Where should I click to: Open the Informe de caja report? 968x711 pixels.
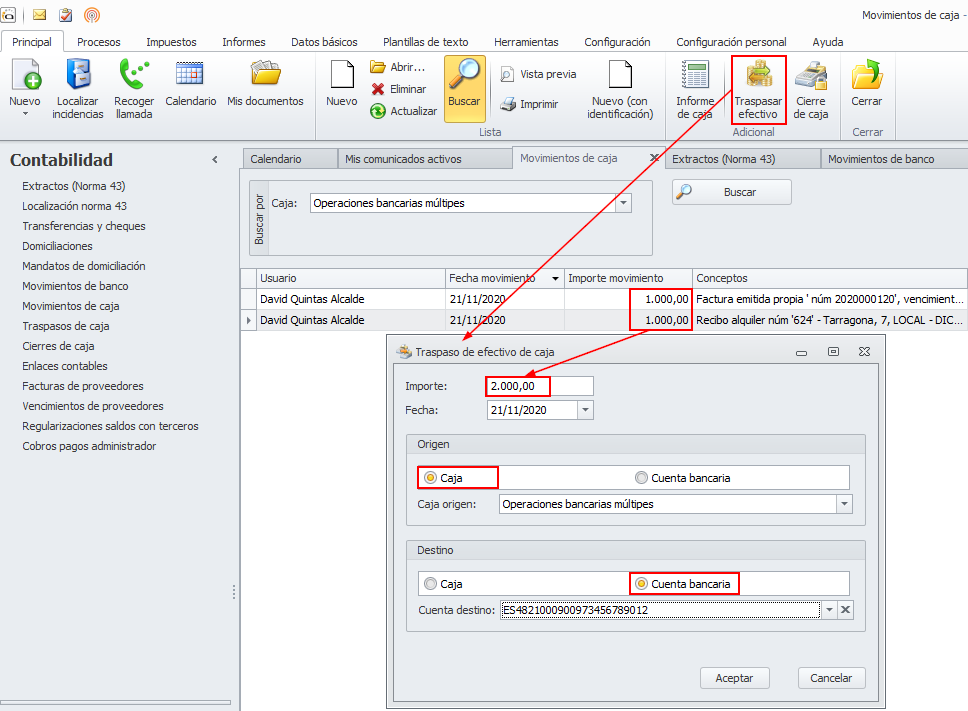pos(694,88)
